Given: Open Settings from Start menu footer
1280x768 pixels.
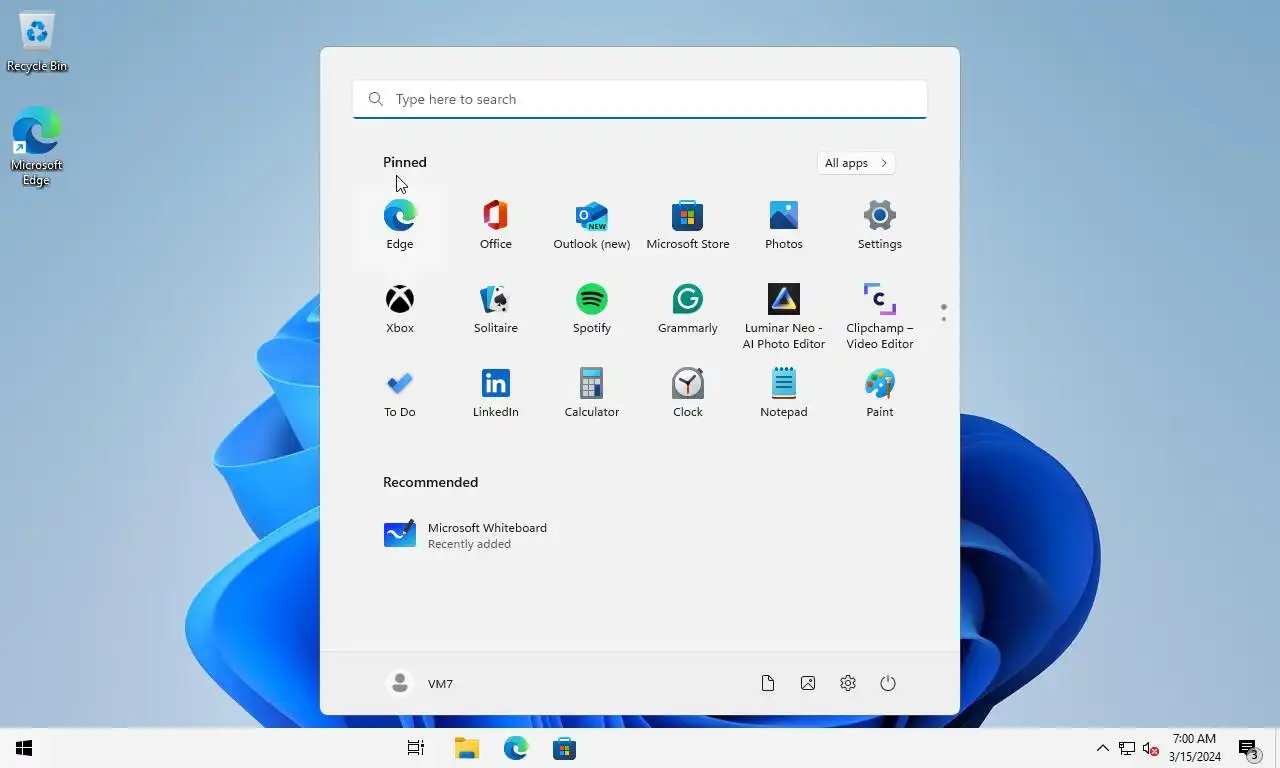Looking at the screenshot, I should [848, 683].
